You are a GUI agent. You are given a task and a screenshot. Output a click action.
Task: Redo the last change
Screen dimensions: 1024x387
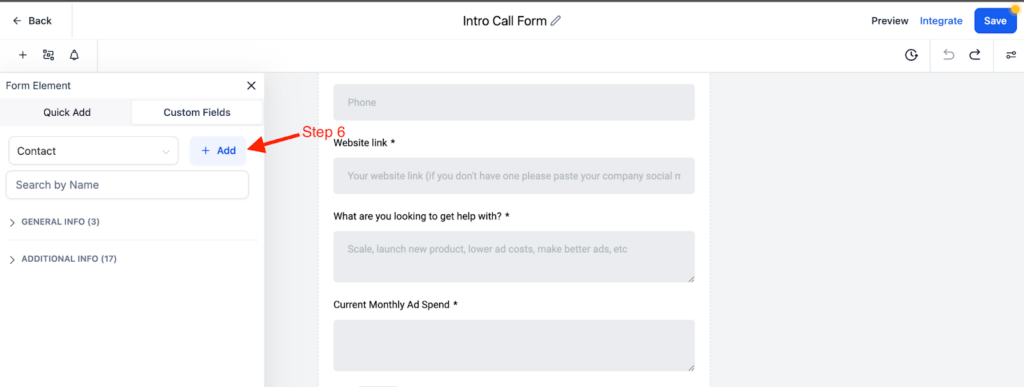(974, 55)
